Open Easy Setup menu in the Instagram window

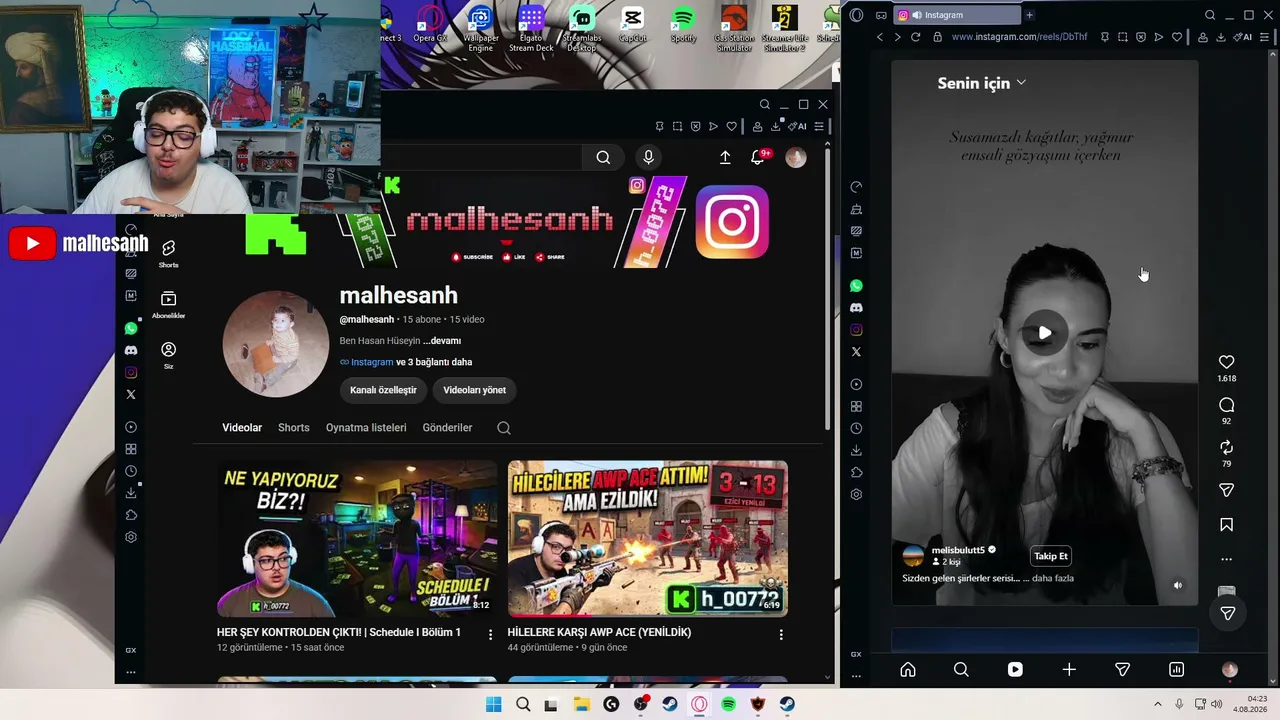[x=1264, y=37]
